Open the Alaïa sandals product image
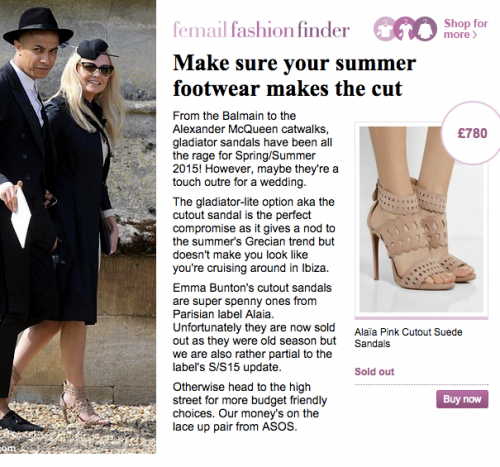The height and width of the screenshot is (467, 500). [x=421, y=219]
